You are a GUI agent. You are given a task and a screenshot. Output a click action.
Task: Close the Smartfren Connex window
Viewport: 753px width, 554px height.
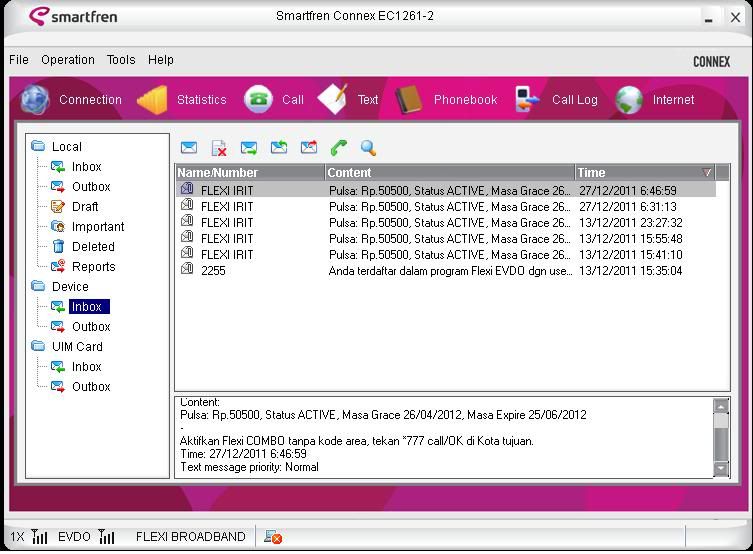[x=735, y=17]
